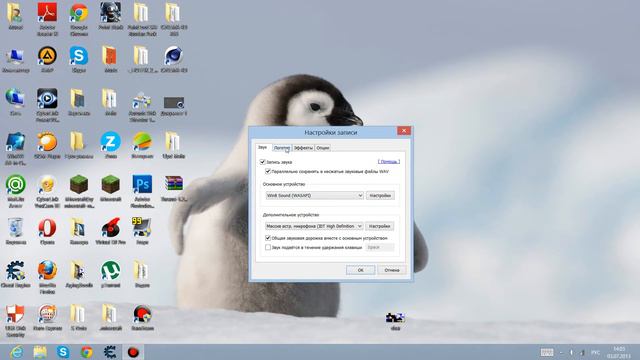Switch to the 'Звук' tab

[263, 147]
